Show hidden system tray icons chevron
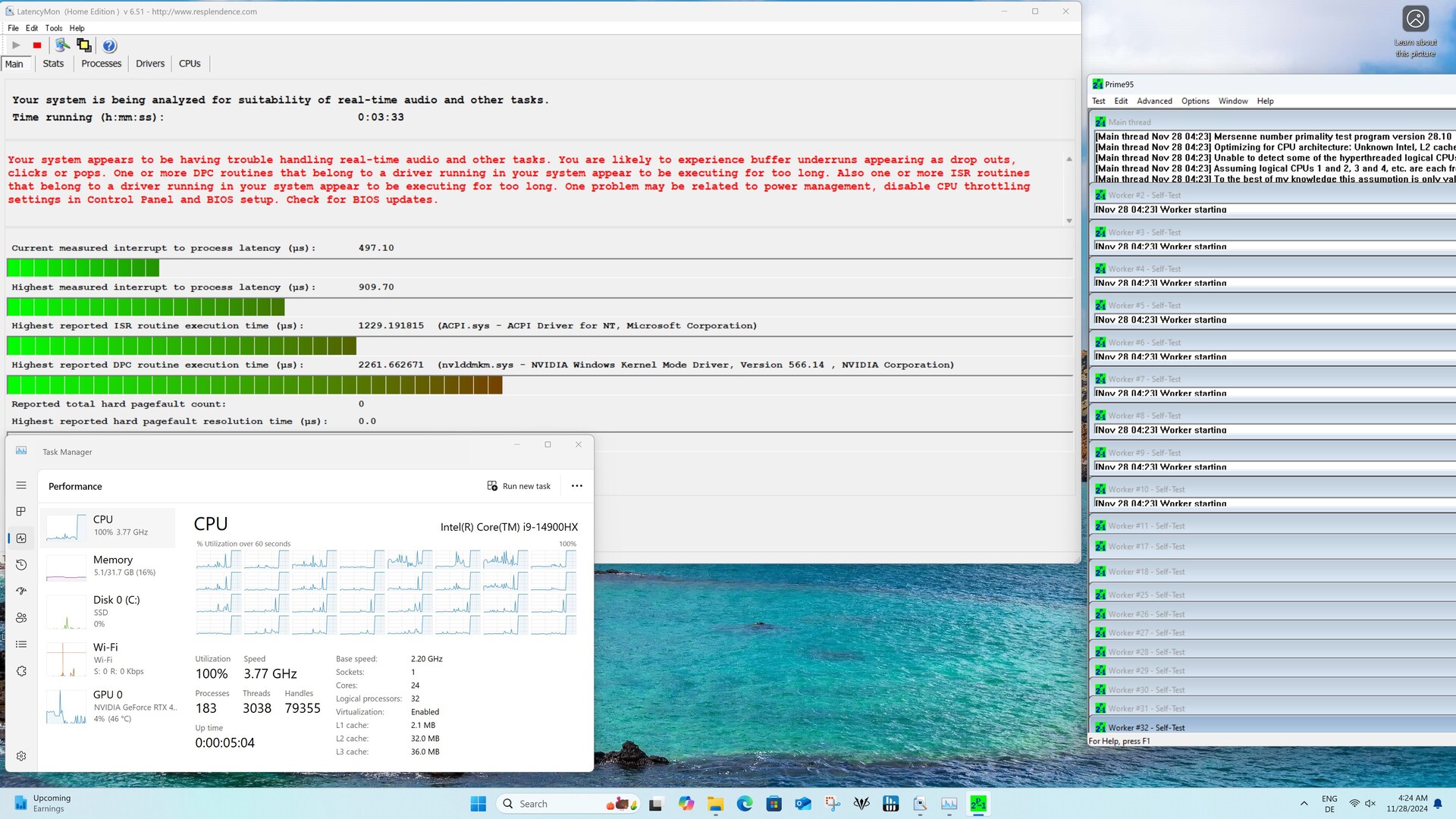Image resolution: width=1456 pixels, height=819 pixels. tap(1304, 804)
